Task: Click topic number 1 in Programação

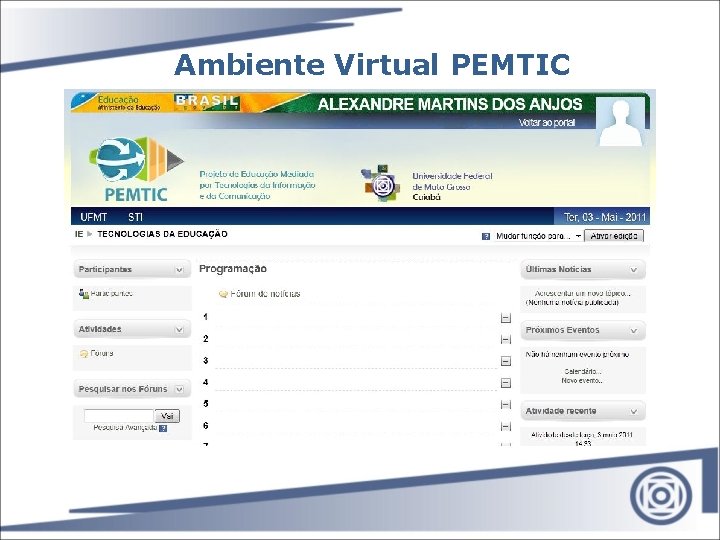Action: click(x=205, y=317)
